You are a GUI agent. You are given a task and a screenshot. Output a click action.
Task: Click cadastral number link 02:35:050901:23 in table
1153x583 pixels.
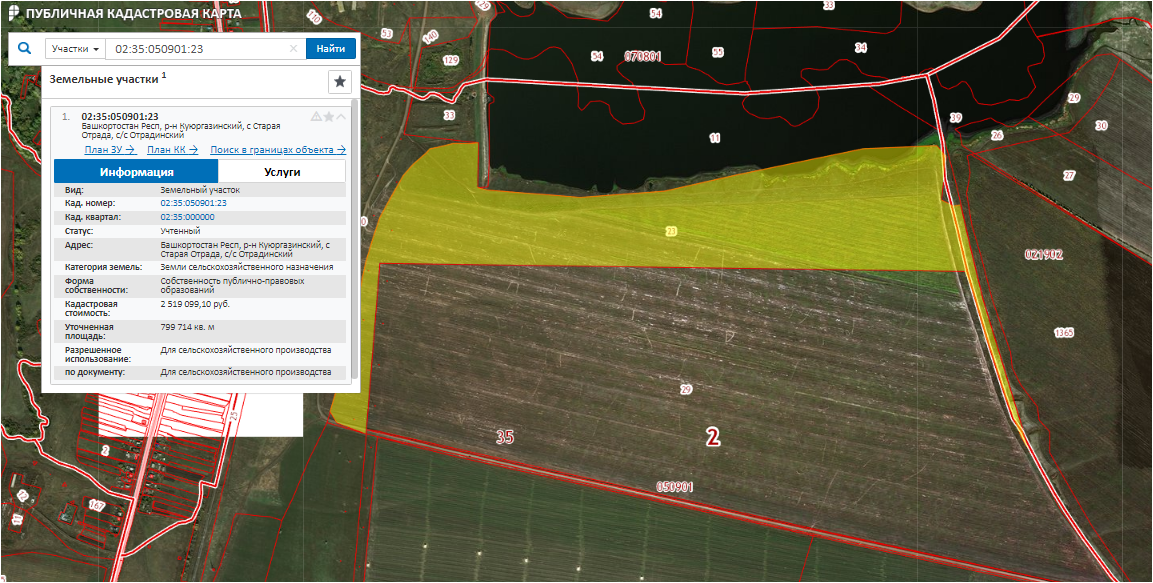pos(194,203)
